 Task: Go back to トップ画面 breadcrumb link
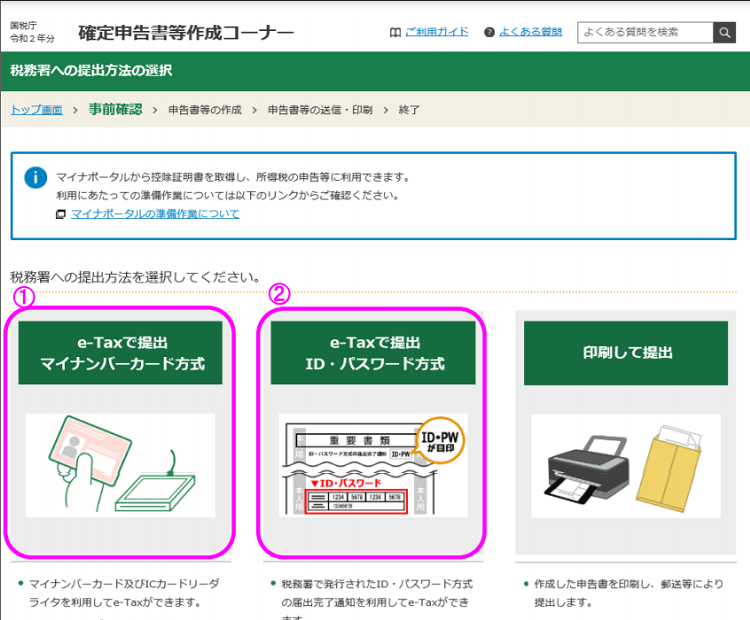pyautogui.click(x=36, y=110)
